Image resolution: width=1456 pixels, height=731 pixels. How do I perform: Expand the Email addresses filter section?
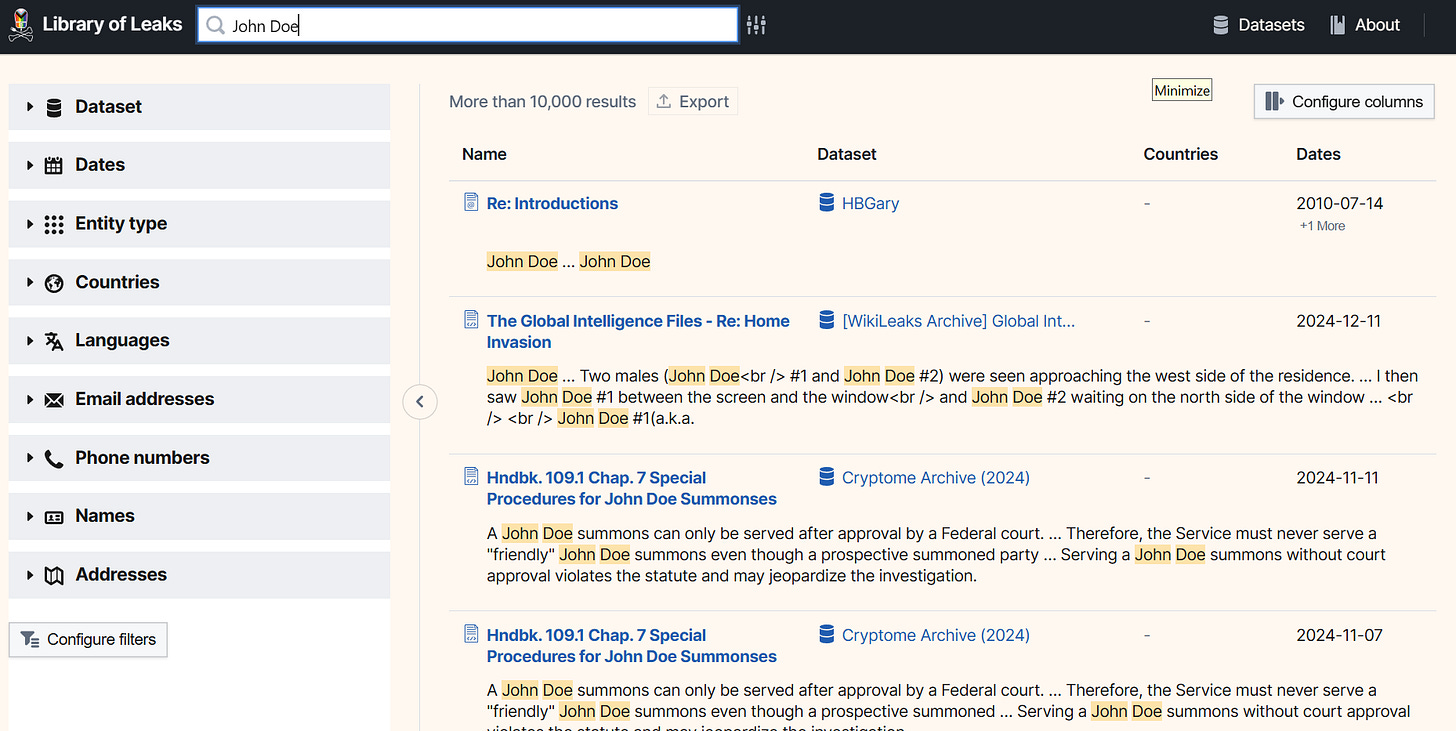coord(199,399)
